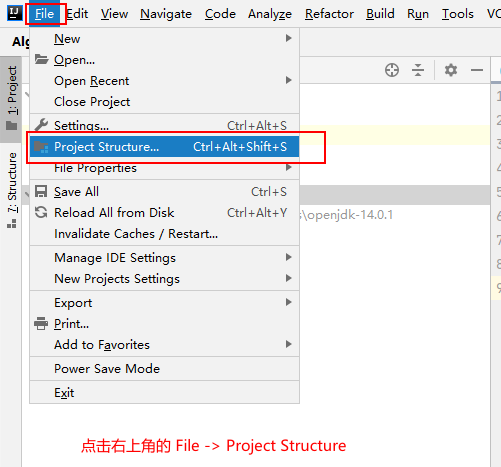501x467 pixels.
Task: Click the Collapse All icon
Action: point(418,70)
